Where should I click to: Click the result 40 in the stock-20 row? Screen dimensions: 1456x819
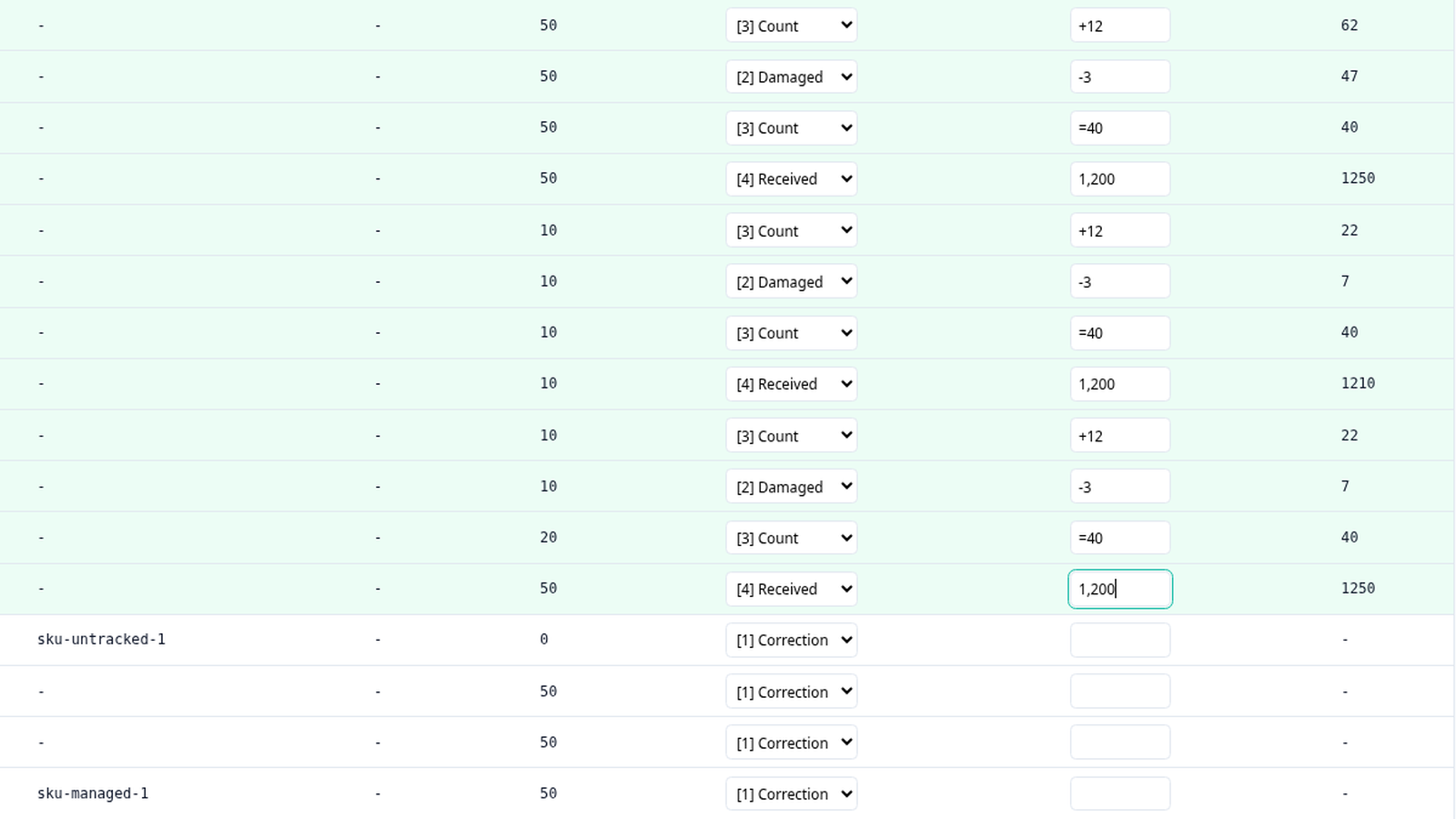click(x=1350, y=537)
